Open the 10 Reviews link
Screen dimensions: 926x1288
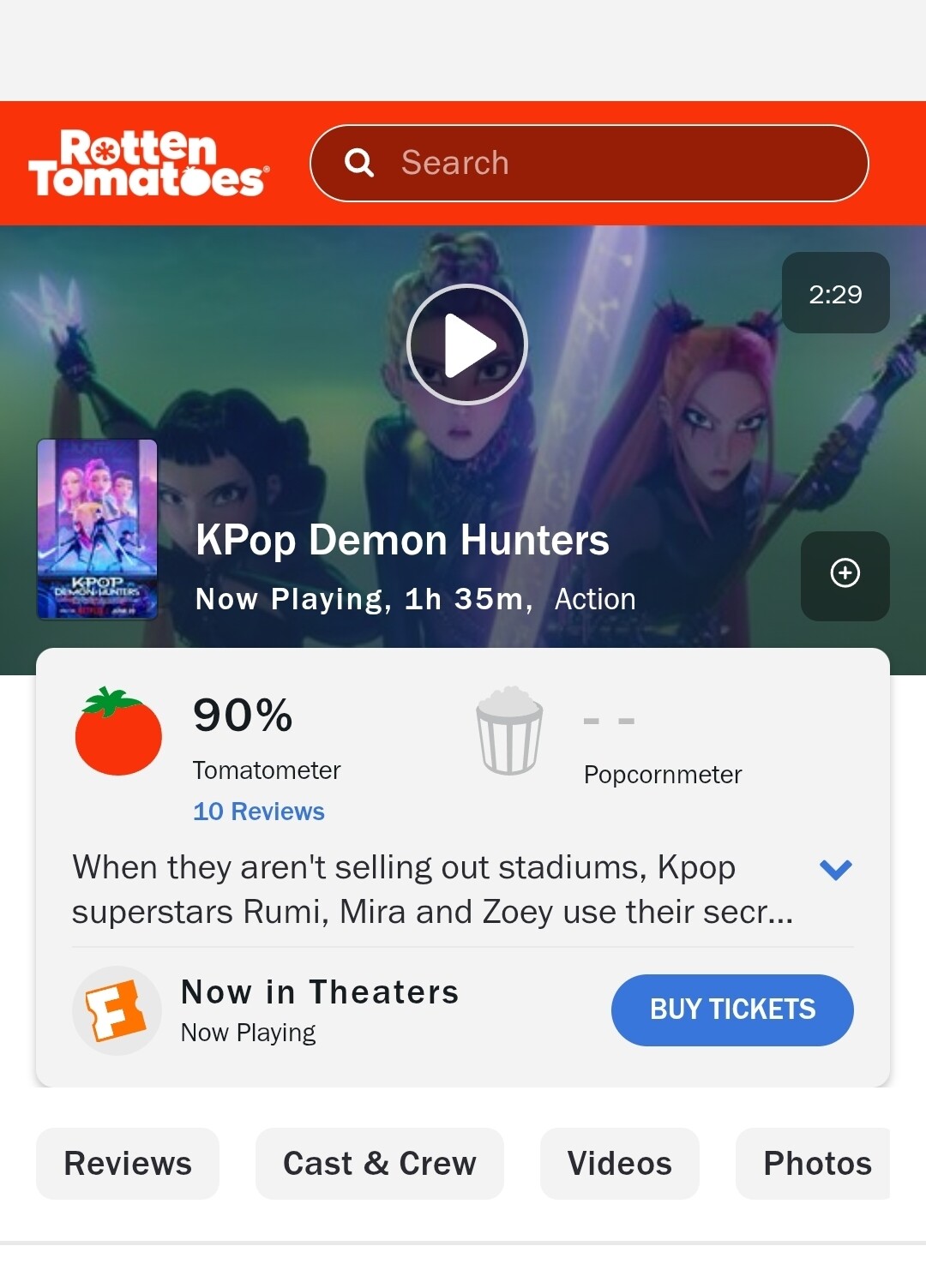259,812
